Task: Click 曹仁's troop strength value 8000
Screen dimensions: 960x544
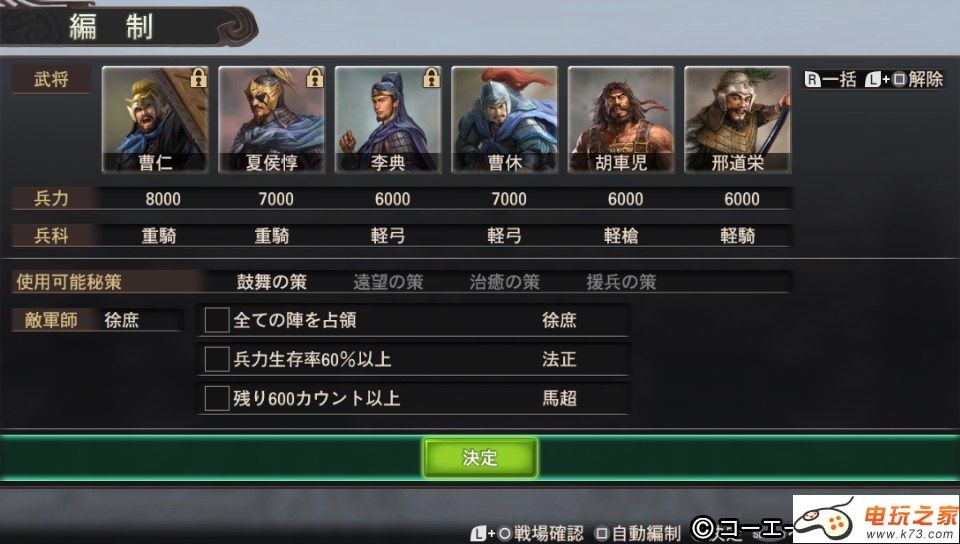Action: pos(163,199)
